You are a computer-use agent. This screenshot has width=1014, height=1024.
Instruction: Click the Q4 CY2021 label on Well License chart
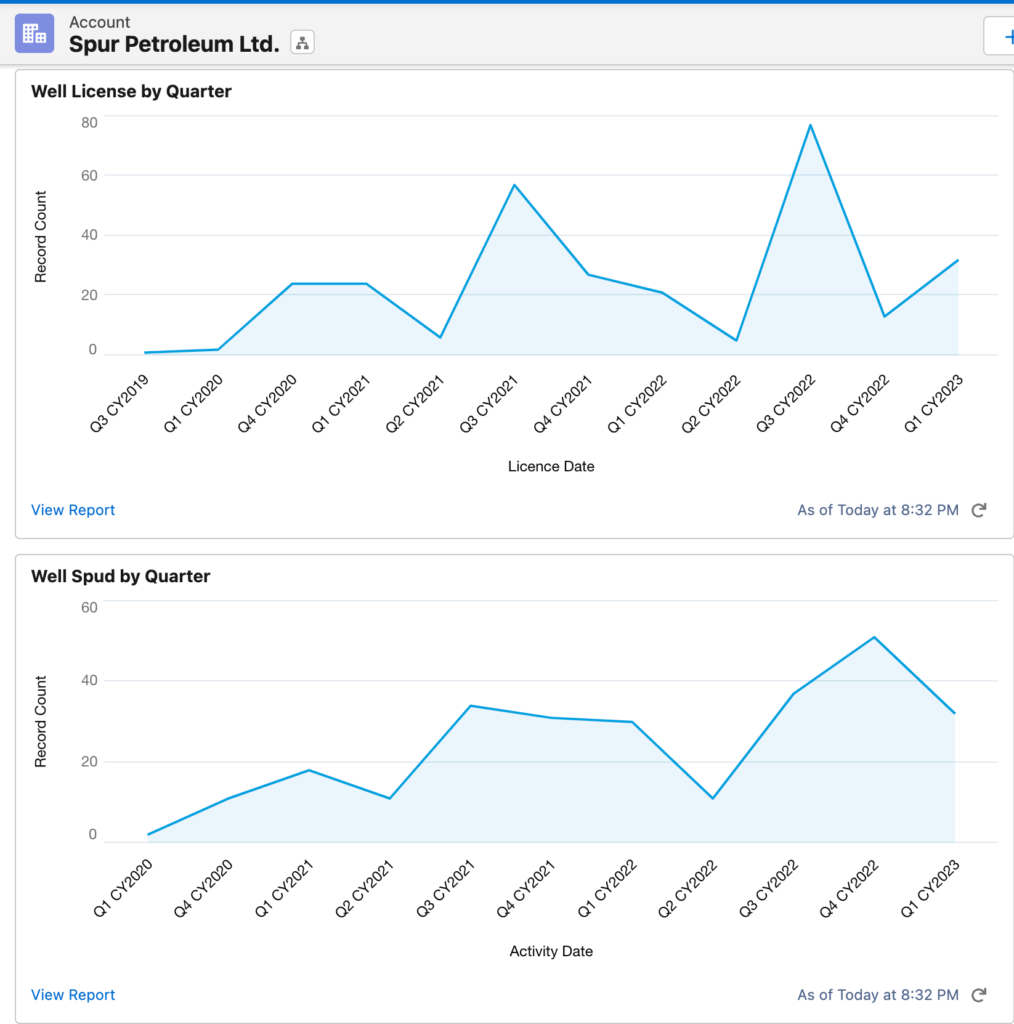563,404
